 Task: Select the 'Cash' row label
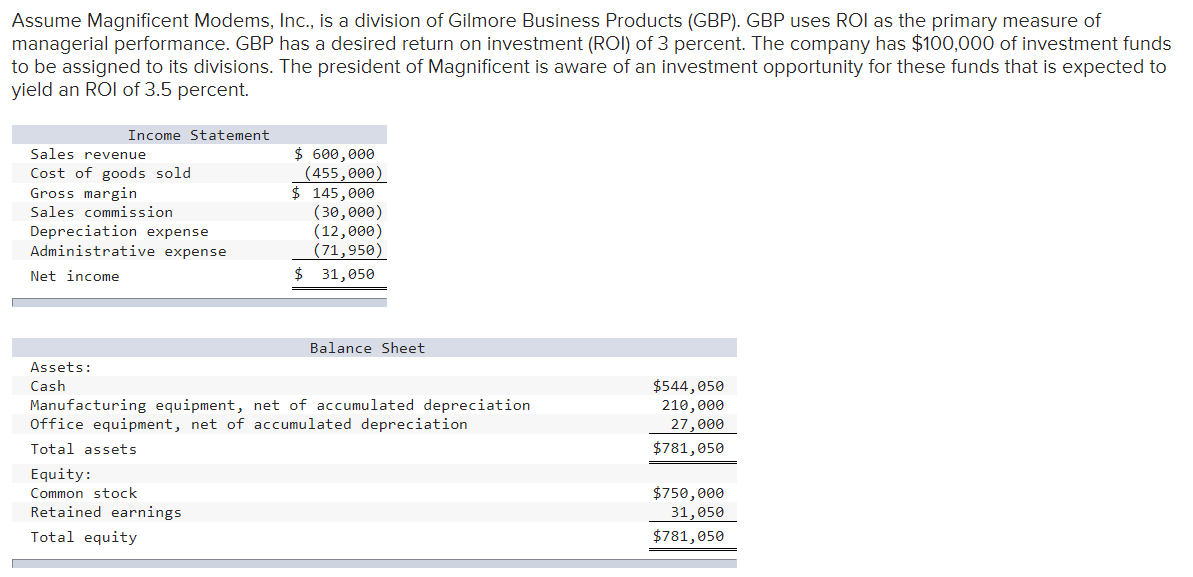pyautogui.click(x=48, y=387)
